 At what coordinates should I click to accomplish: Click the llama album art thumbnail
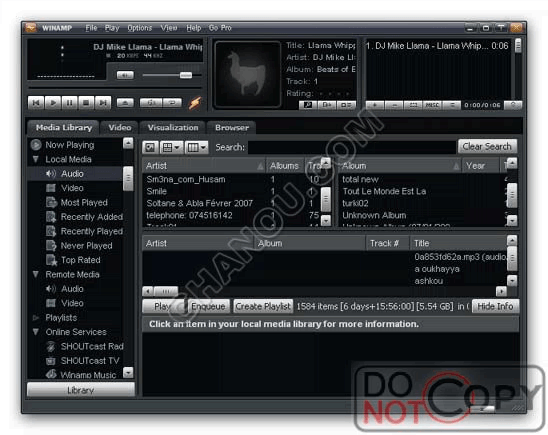247,74
